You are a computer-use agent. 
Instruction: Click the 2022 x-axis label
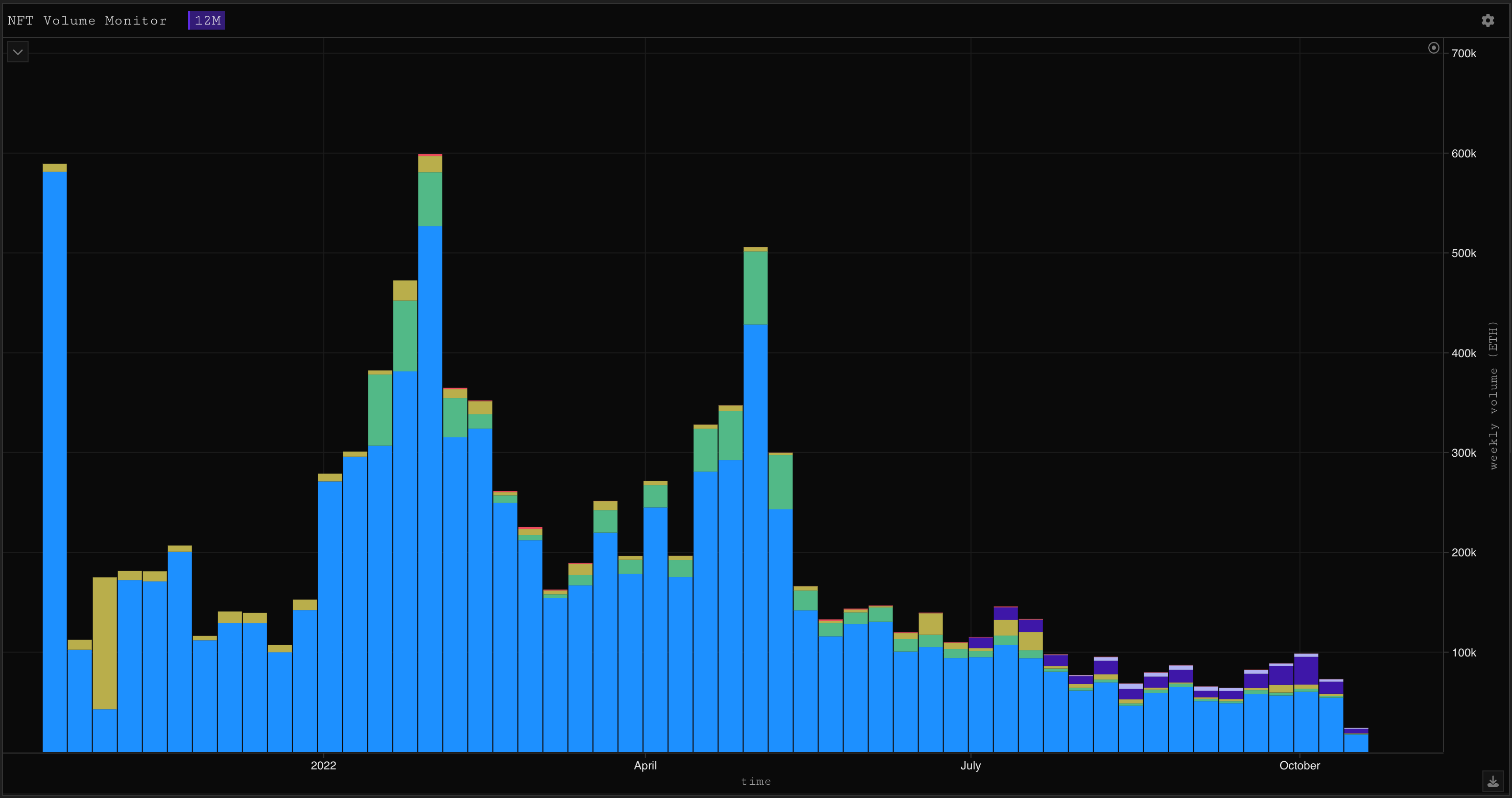pyautogui.click(x=323, y=765)
